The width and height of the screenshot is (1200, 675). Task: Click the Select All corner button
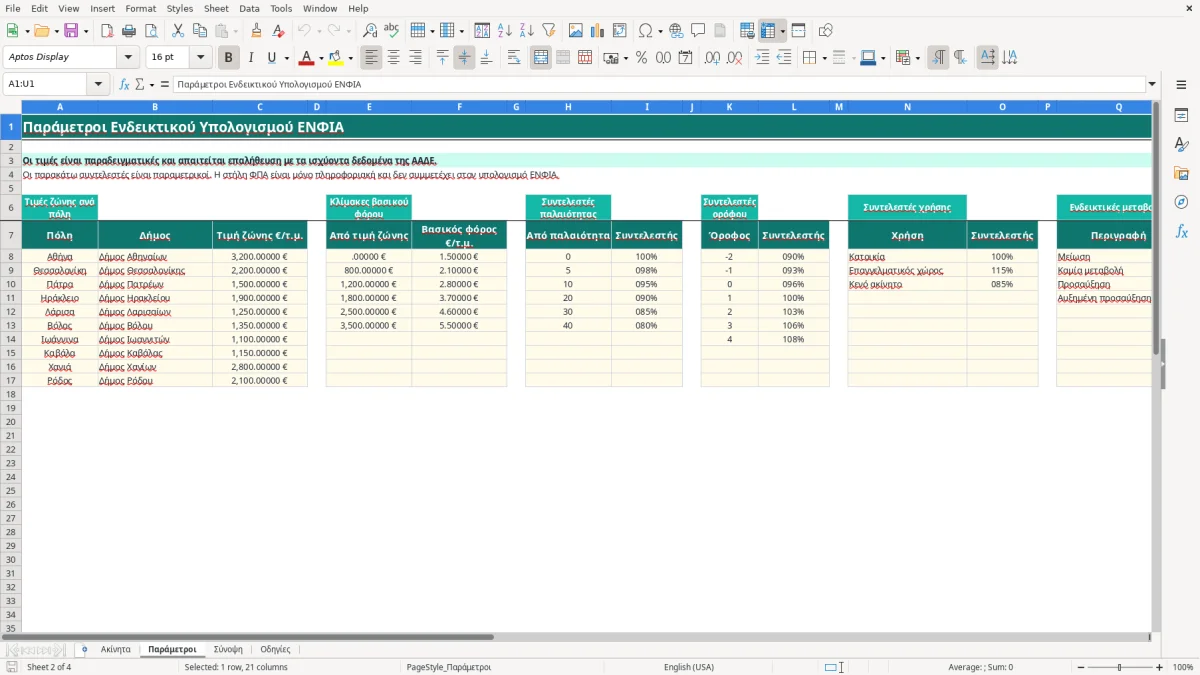(11, 107)
